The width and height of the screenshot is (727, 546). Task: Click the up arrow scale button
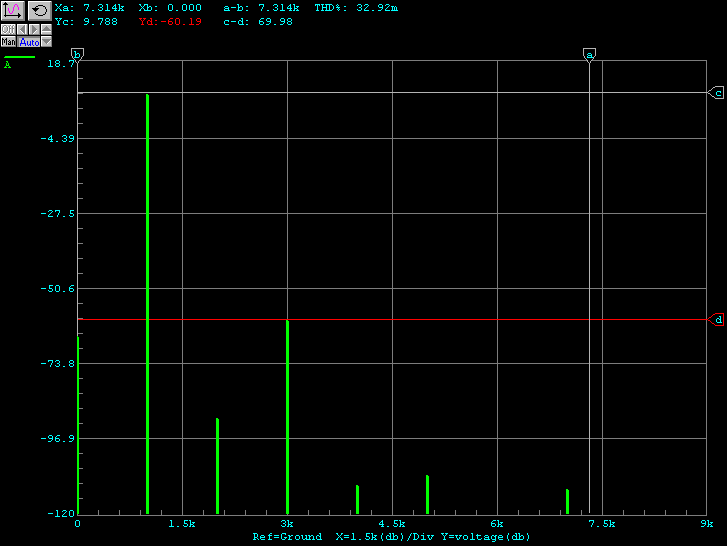tap(46, 29)
